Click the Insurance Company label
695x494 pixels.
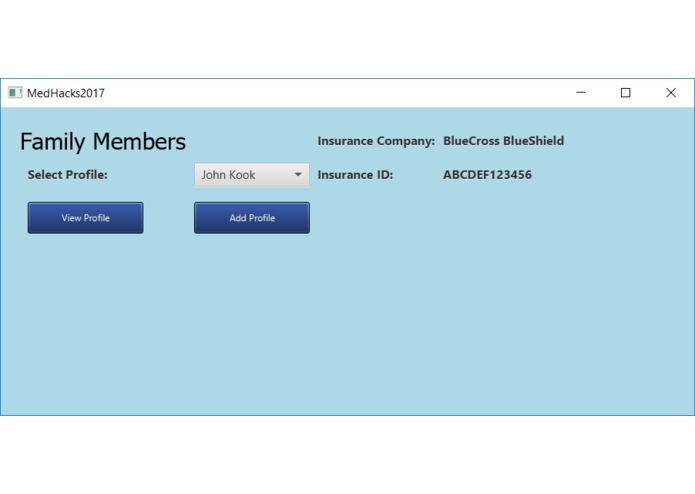pos(376,141)
